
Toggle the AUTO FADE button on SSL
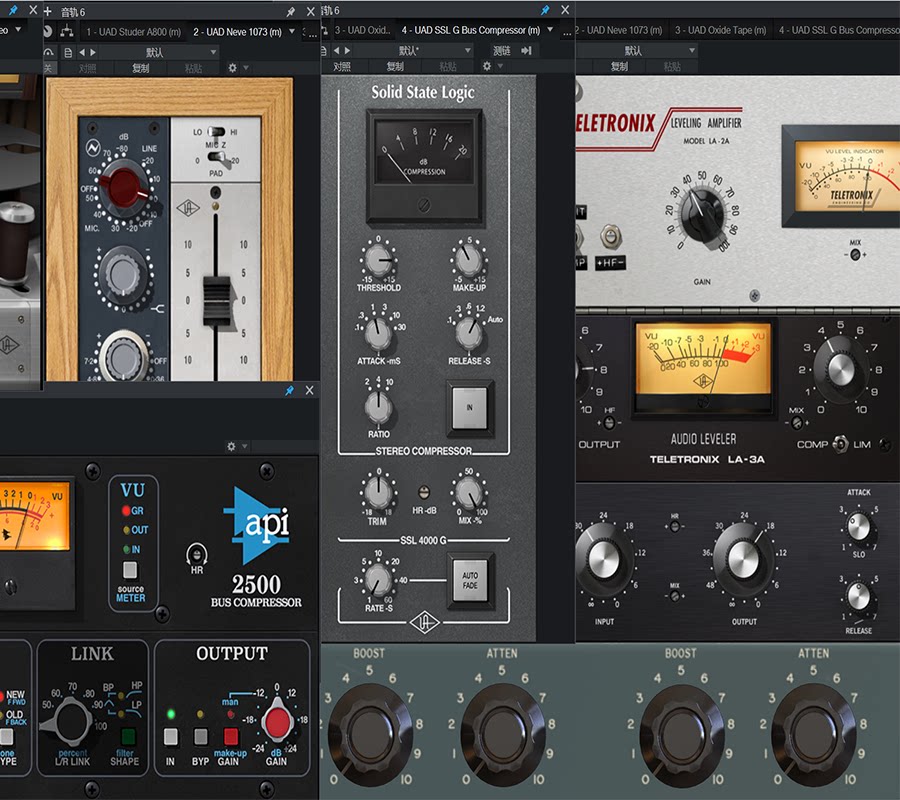pos(470,580)
